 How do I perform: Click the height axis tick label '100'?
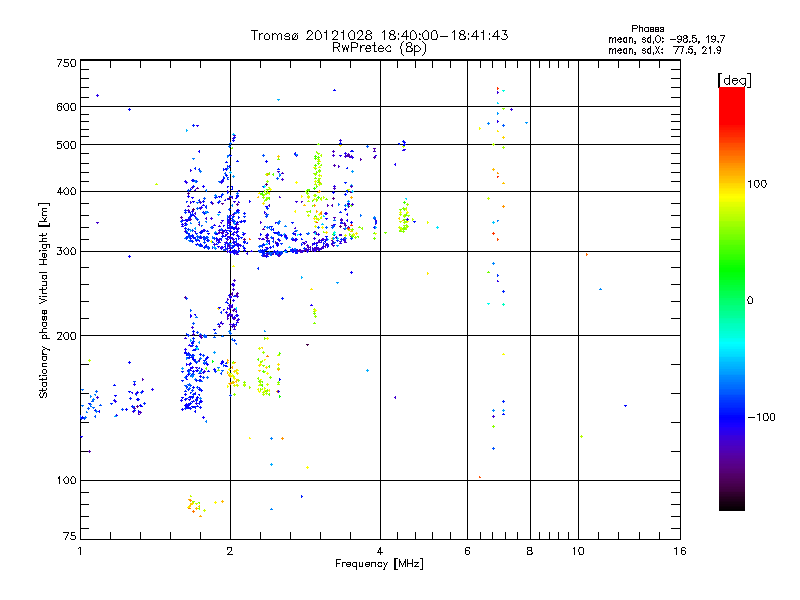coord(66,480)
